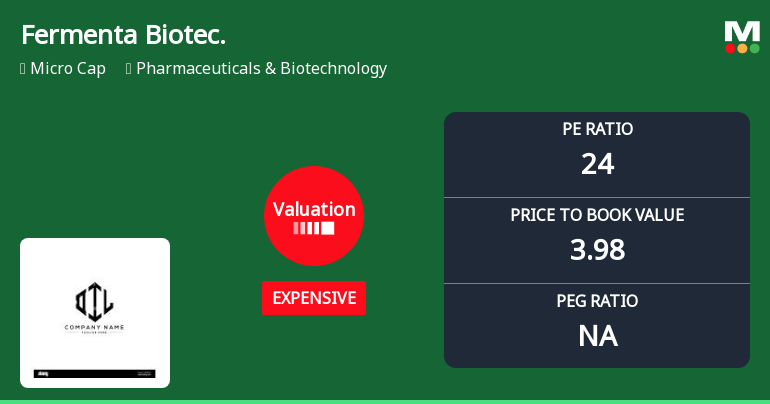Click the PEG RATIO heading
Image resolution: width=770 pixels, height=404 pixels.
point(597,301)
